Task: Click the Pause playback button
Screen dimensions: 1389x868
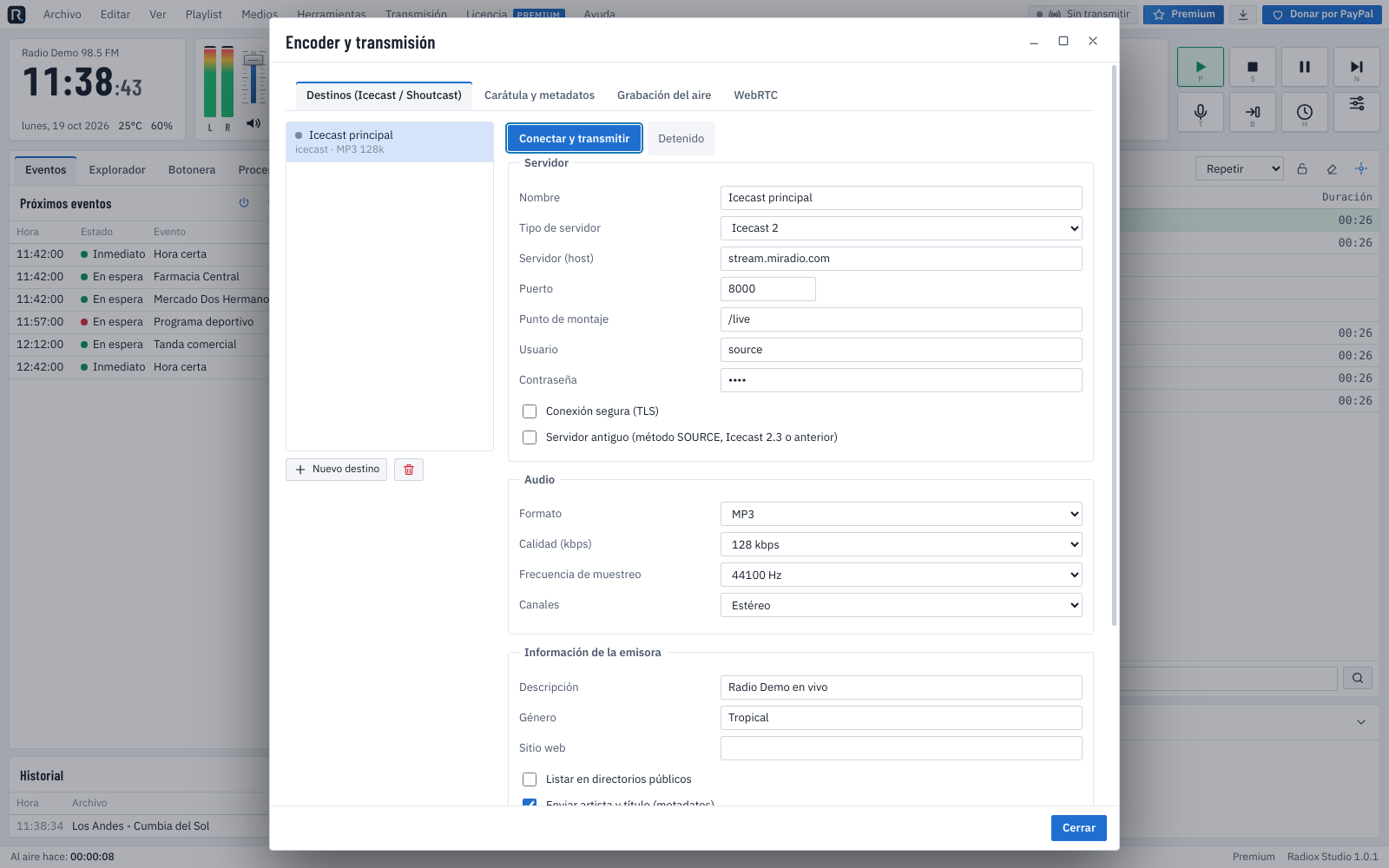Action: click(1305, 67)
